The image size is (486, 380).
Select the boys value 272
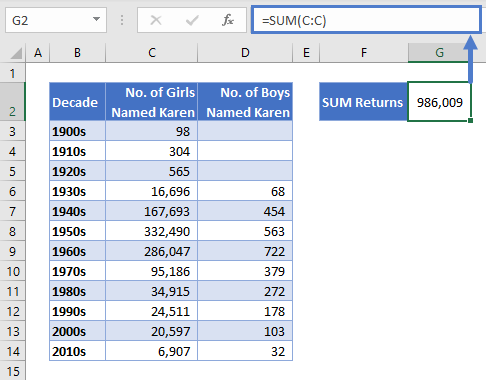click(x=245, y=291)
